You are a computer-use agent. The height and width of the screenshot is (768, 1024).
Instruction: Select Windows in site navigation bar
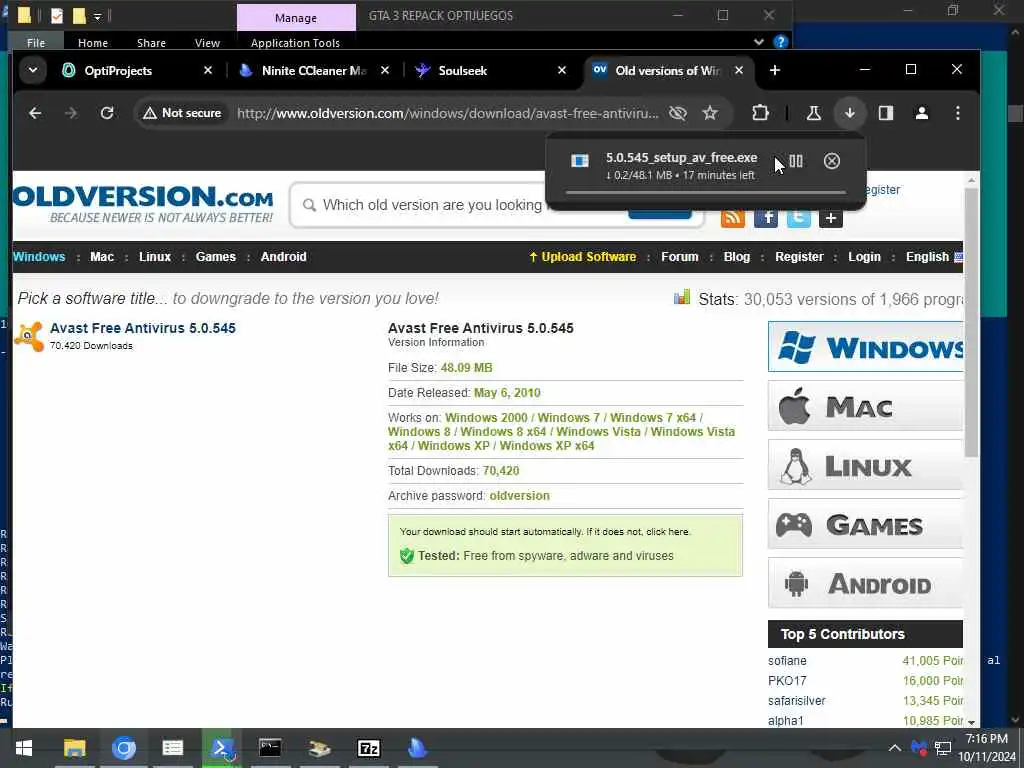tap(39, 257)
